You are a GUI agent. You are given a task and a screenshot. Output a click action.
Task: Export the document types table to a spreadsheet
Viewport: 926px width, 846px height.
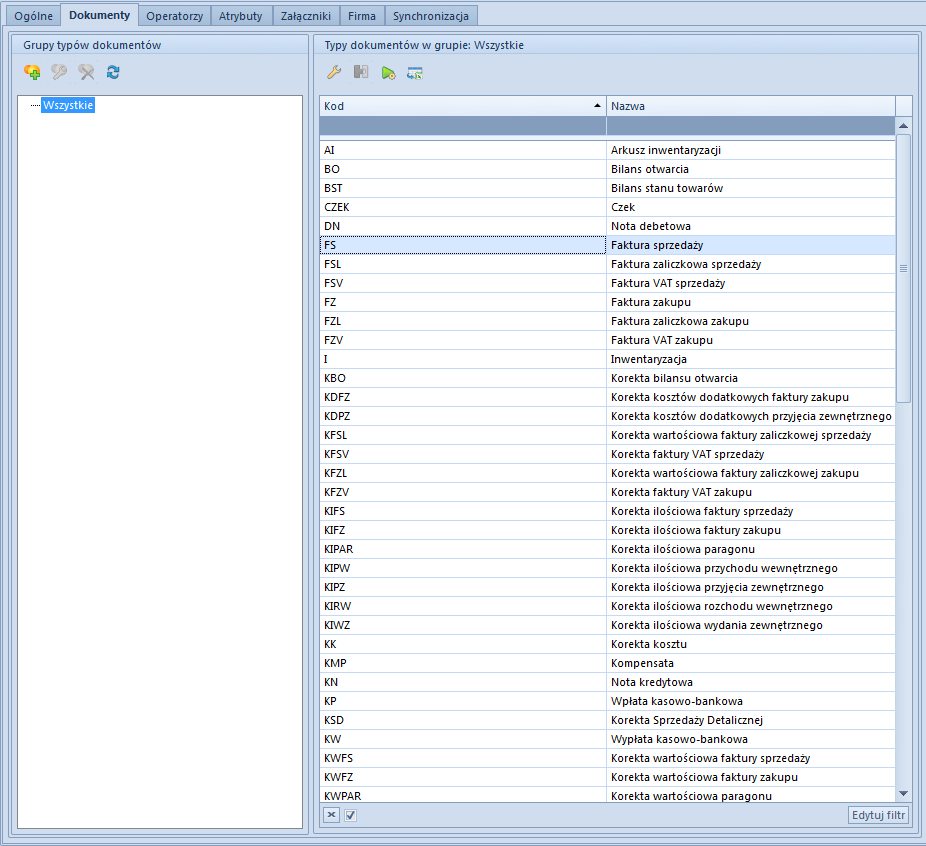point(415,73)
